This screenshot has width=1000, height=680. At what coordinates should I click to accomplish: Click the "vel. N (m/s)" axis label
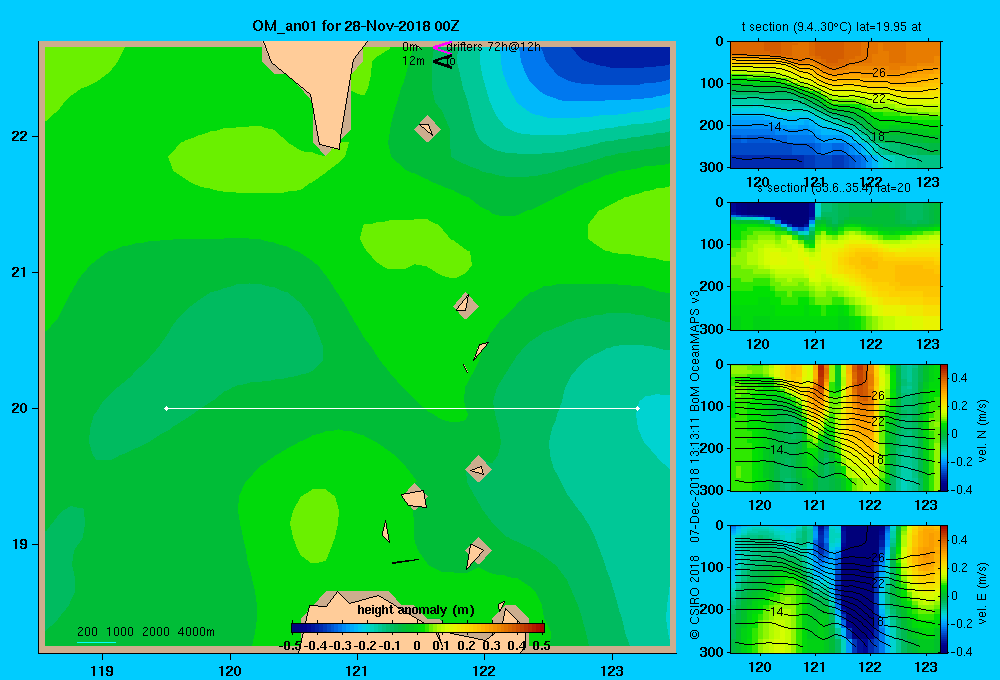point(982,431)
